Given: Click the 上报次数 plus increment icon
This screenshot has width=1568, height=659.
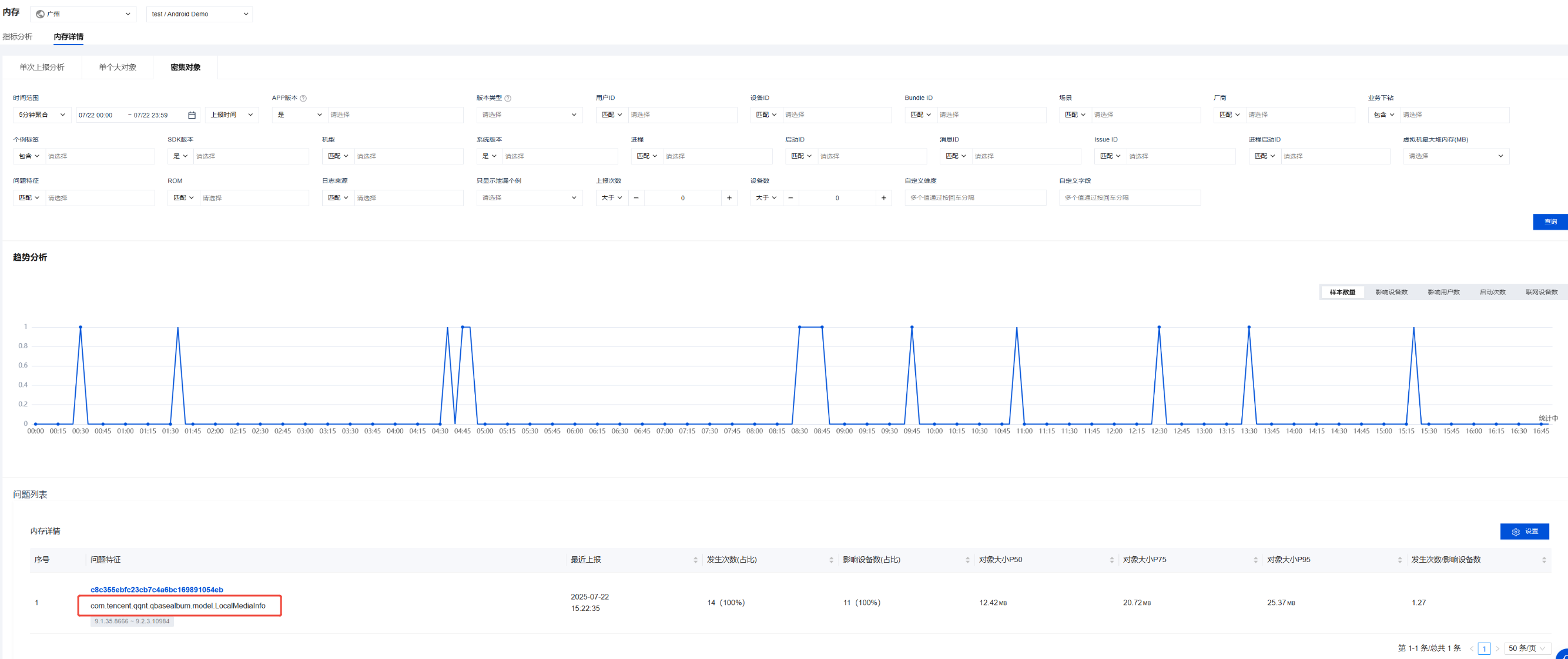Looking at the screenshot, I should [729, 198].
